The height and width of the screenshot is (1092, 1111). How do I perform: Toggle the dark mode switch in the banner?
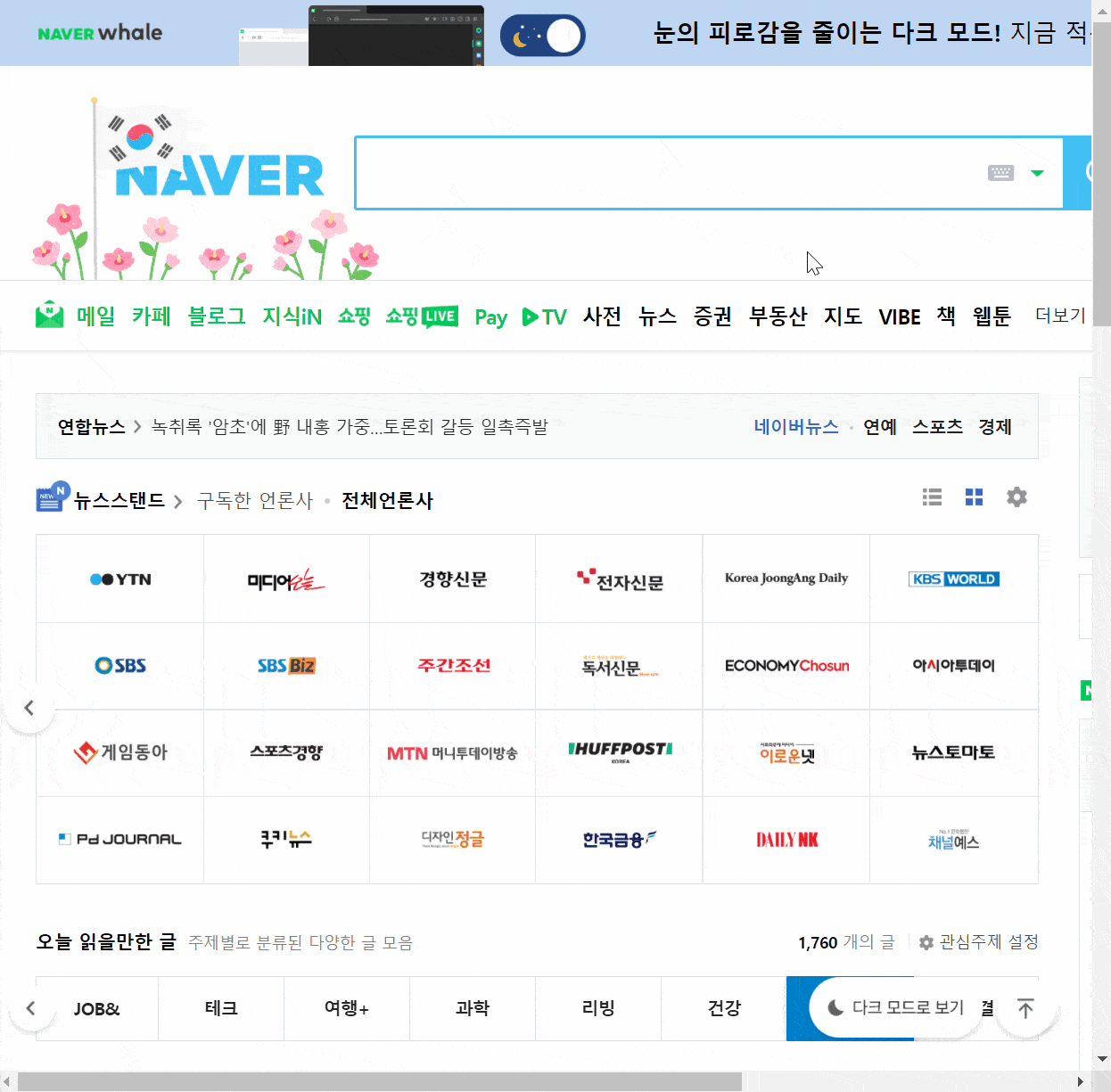[x=542, y=36]
